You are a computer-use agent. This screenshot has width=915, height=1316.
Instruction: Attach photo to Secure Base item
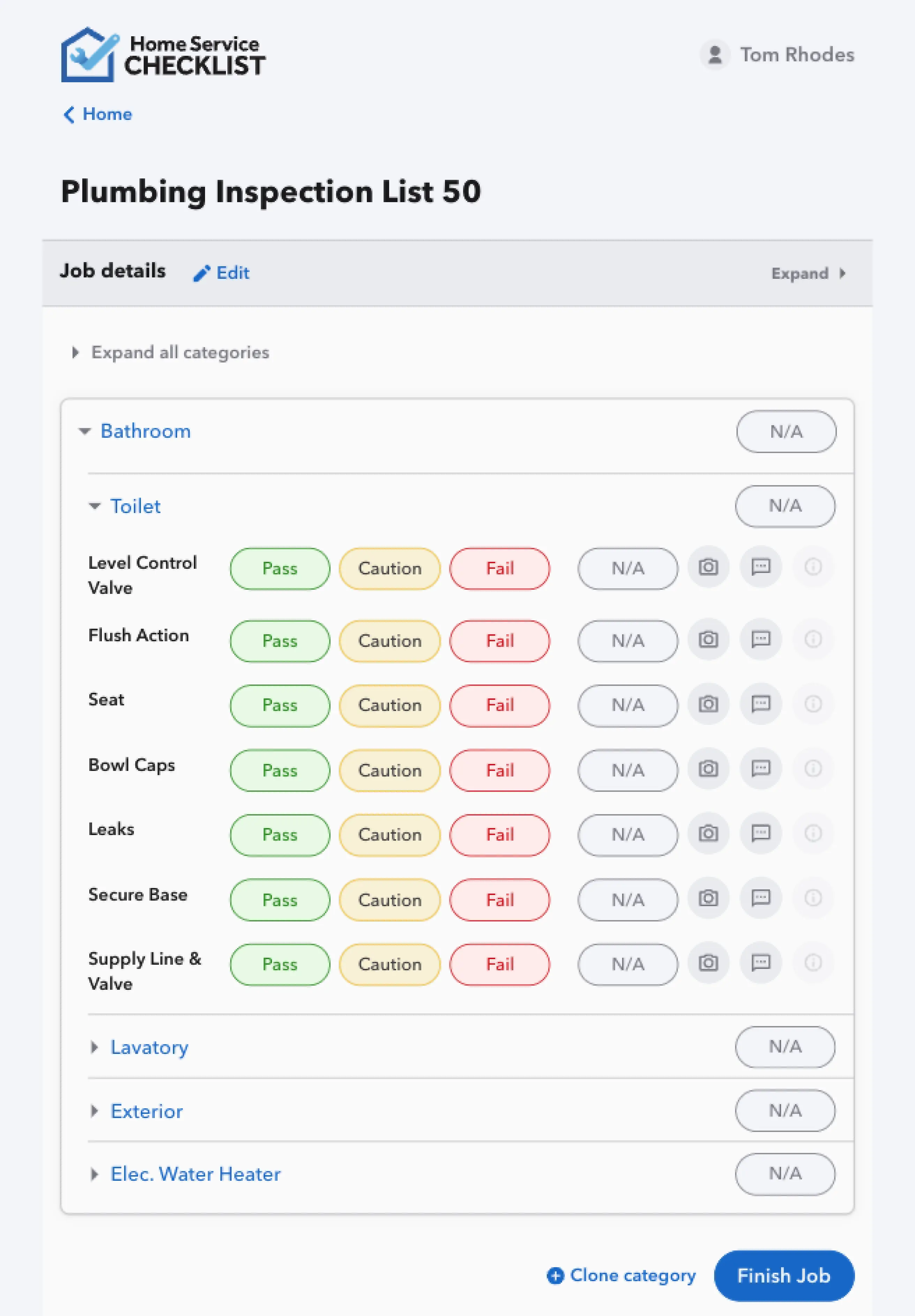click(708, 898)
